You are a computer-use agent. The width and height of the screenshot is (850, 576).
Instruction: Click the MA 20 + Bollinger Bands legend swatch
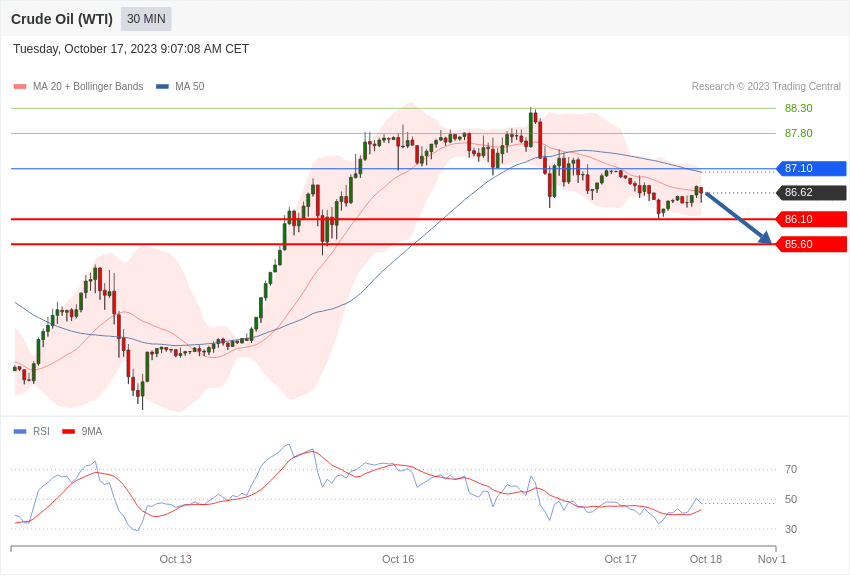(x=20, y=87)
